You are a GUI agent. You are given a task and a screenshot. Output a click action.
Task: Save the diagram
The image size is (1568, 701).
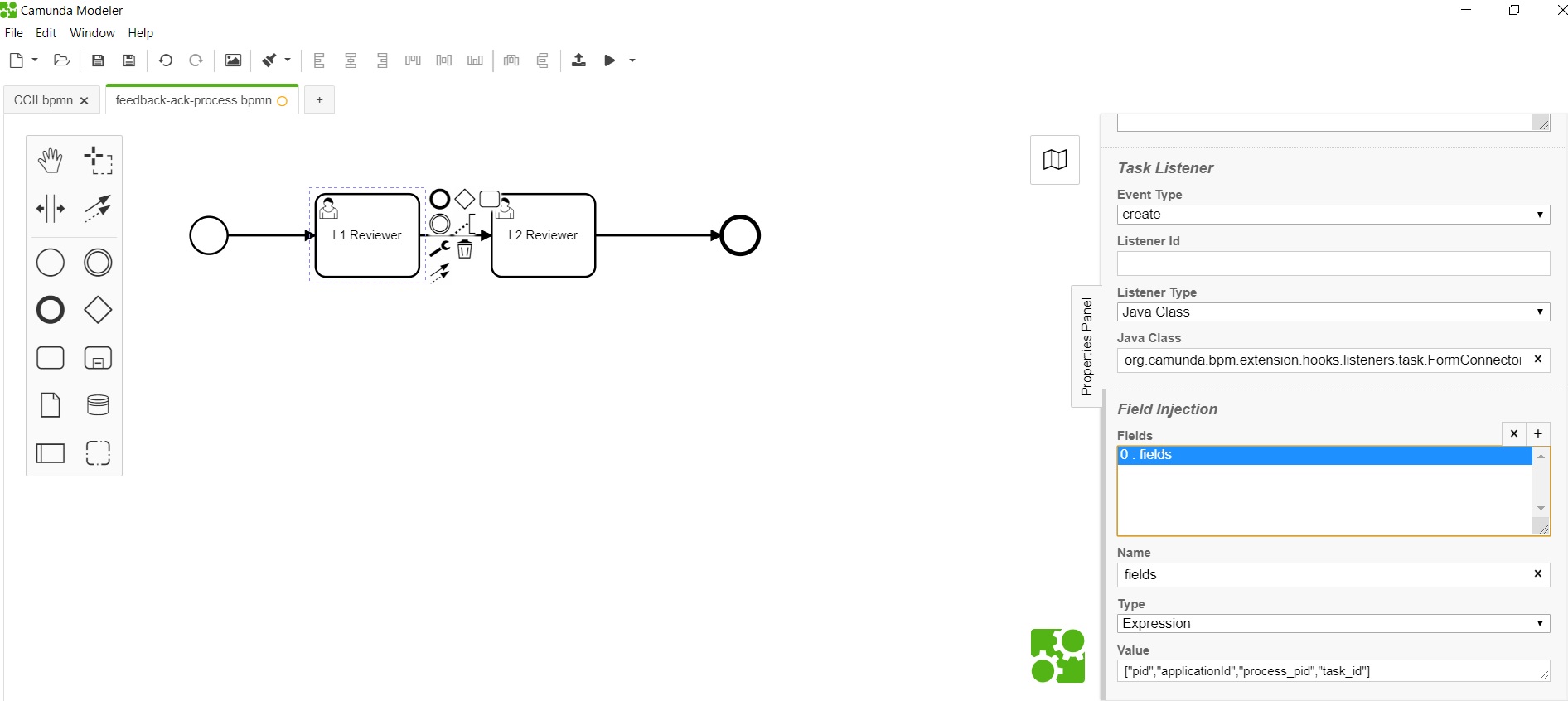tap(98, 60)
